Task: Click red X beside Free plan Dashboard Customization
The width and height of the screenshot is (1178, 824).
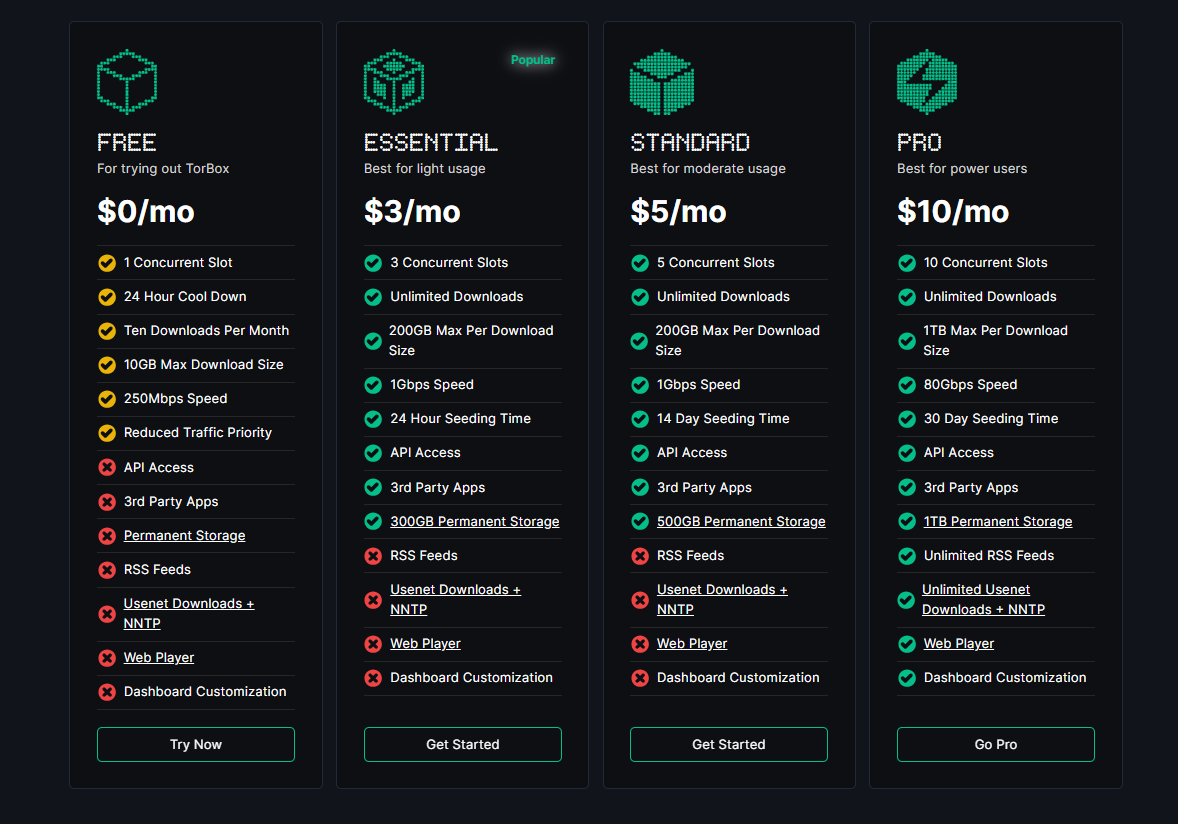Action: click(107, 692)
